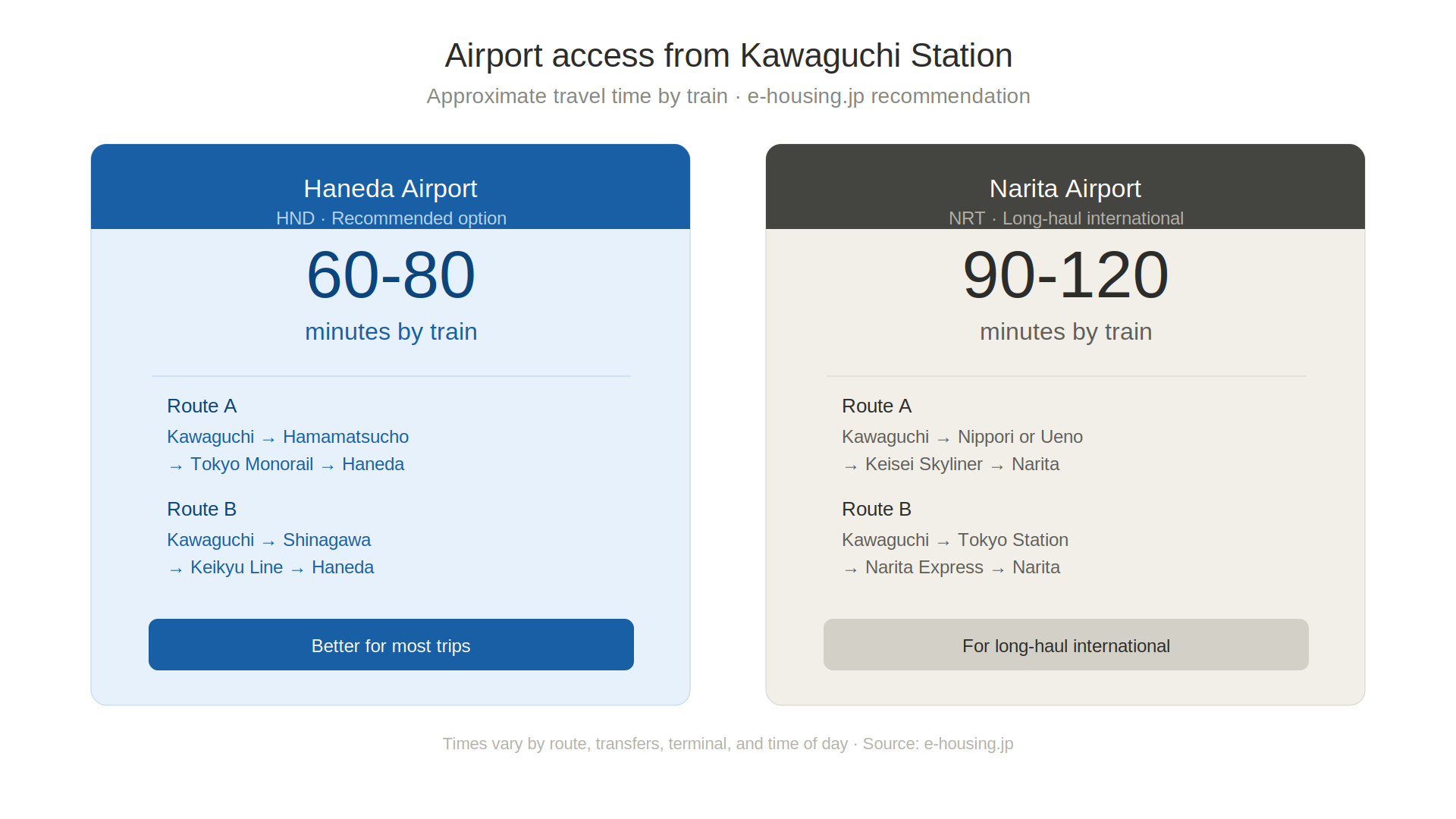Click 'Kawaguchi → Nippori or Ueno' route line
The image size is (1456, 819).
point(962,437)
